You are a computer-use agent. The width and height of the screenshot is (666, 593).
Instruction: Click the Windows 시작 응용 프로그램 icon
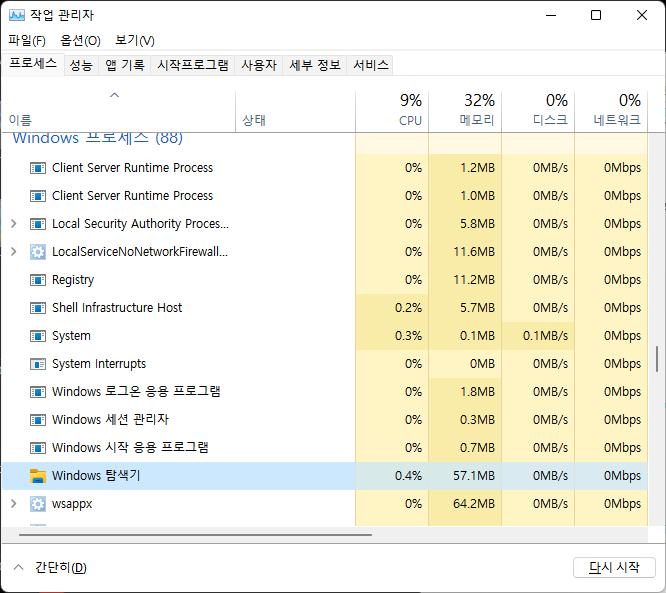[38, 448]
